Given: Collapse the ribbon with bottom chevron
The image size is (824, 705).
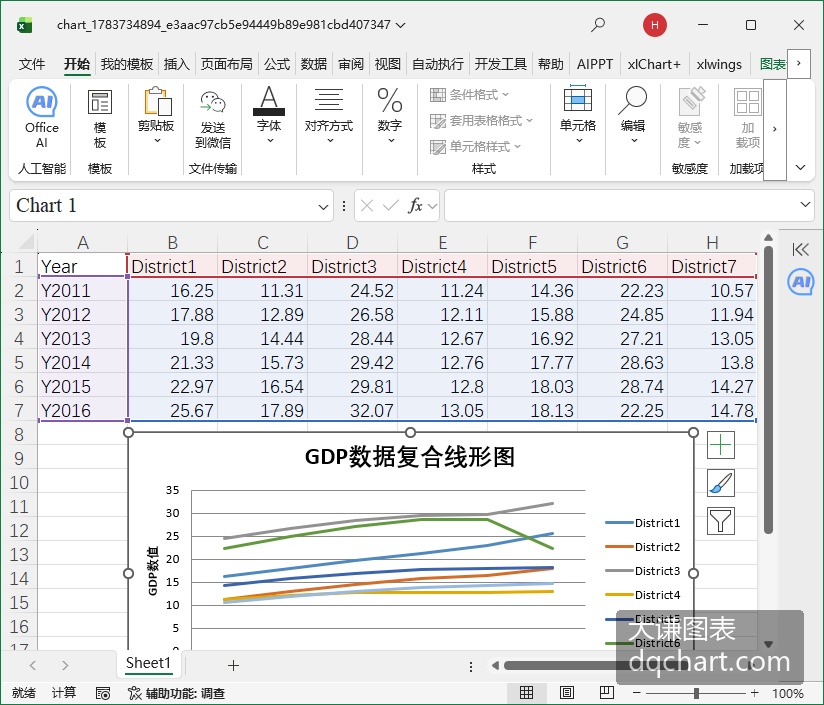Looking at the screenshot, I should coord(800,168).
